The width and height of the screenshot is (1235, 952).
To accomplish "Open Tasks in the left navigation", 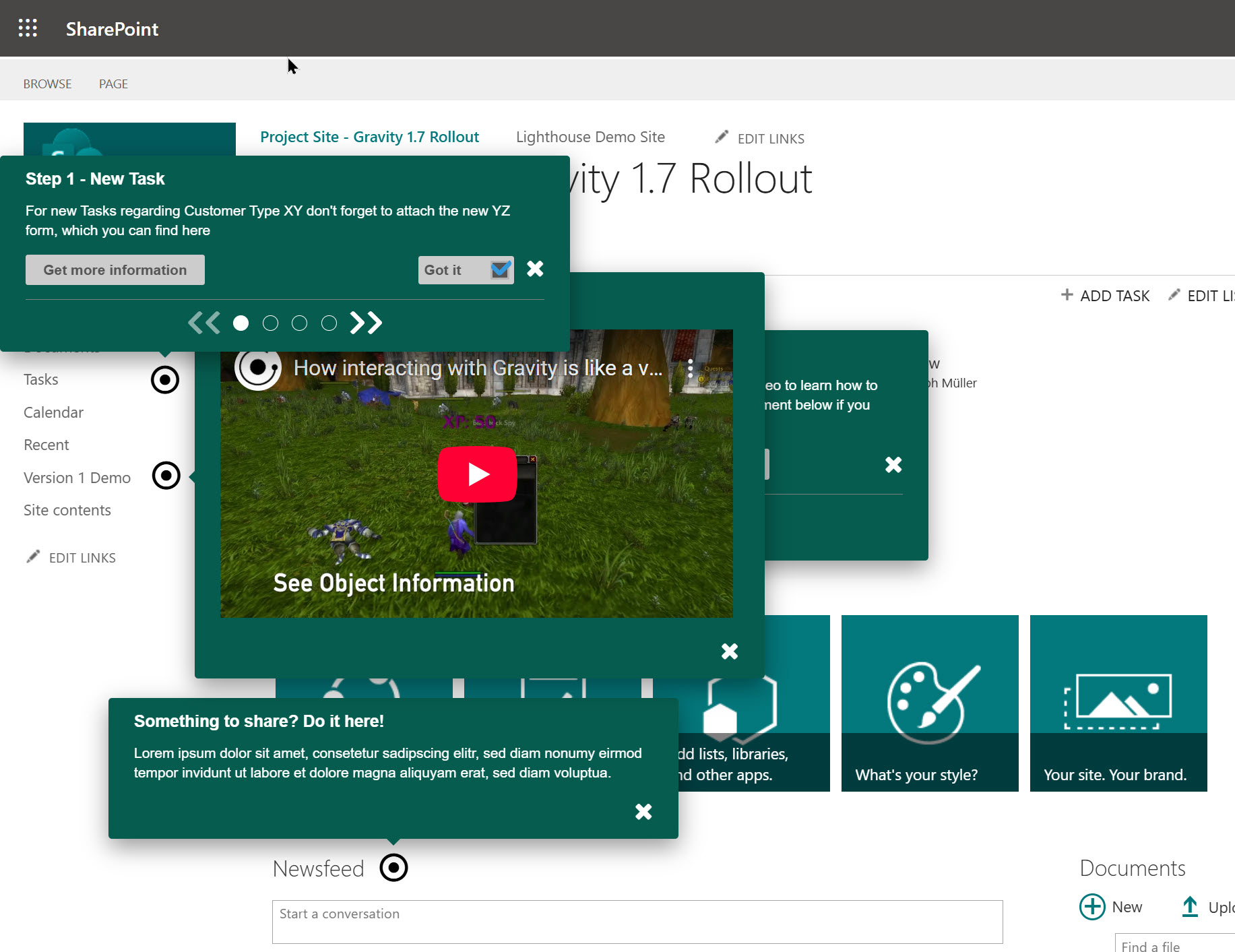I will (x=41, y=379).
